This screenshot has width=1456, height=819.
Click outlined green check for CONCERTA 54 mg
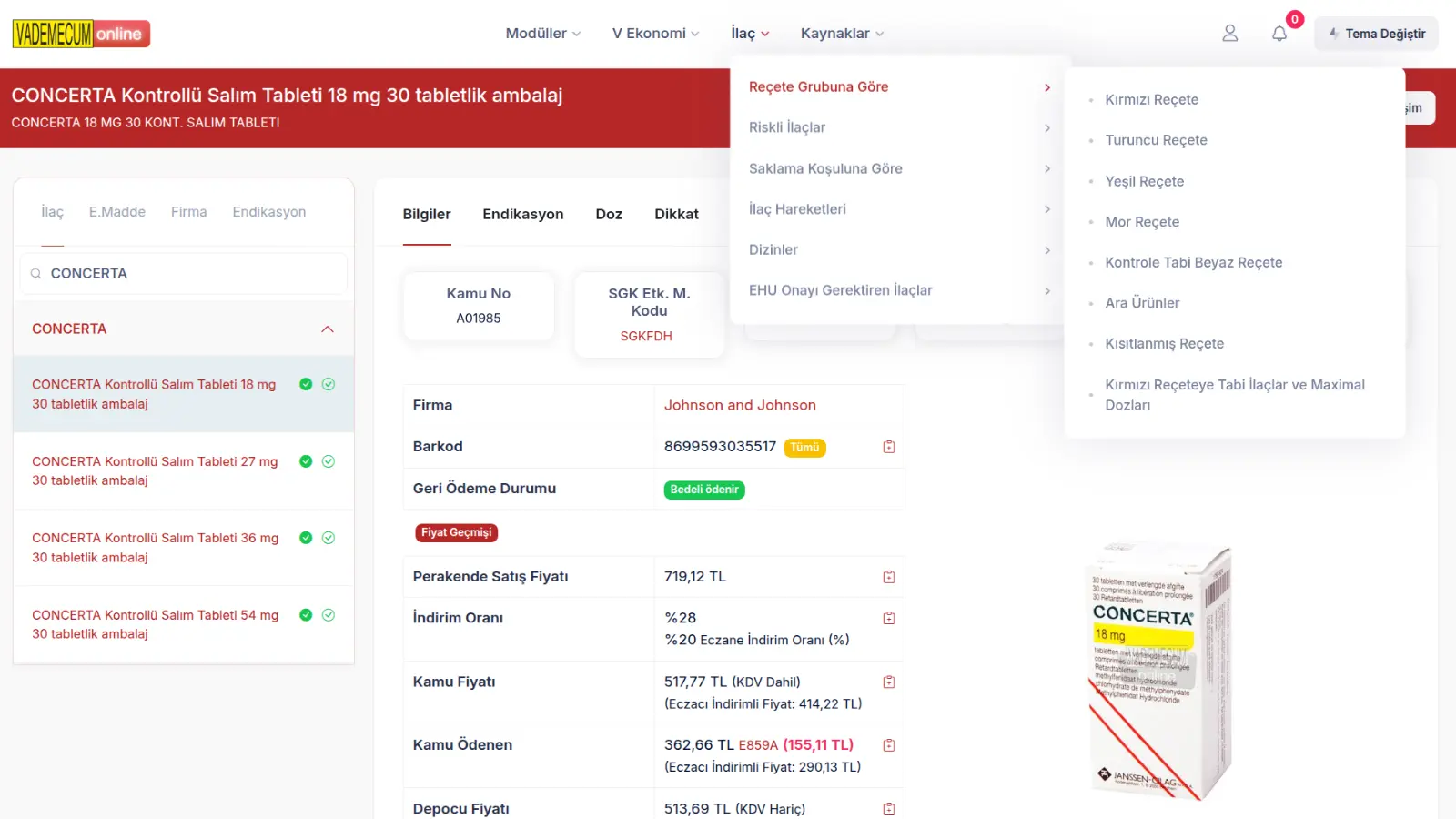tap(329, 615)
